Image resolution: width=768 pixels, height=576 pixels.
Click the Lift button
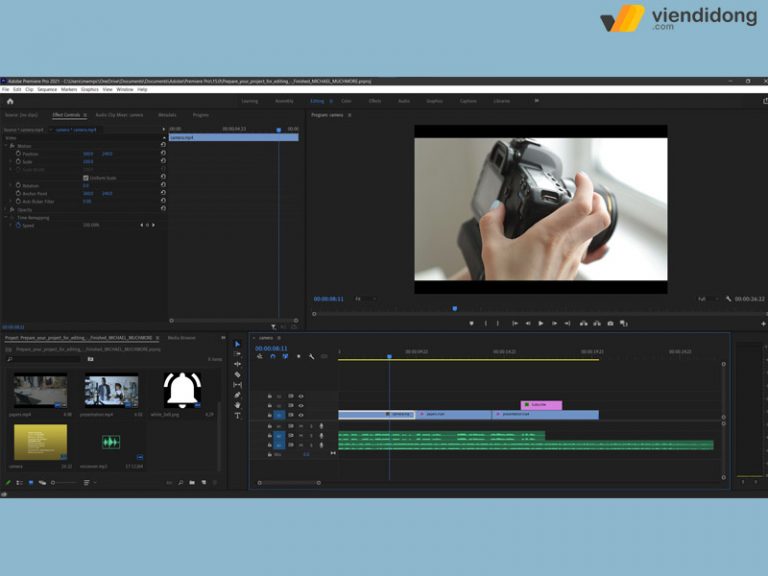(583, 323)
